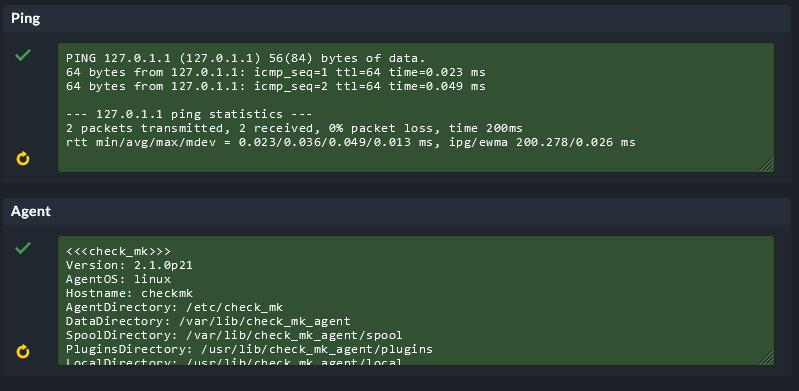Click the 'Hostname: checkmk' line
The width and height of the screenshot is (799, 391).
(x=129, y=293)
